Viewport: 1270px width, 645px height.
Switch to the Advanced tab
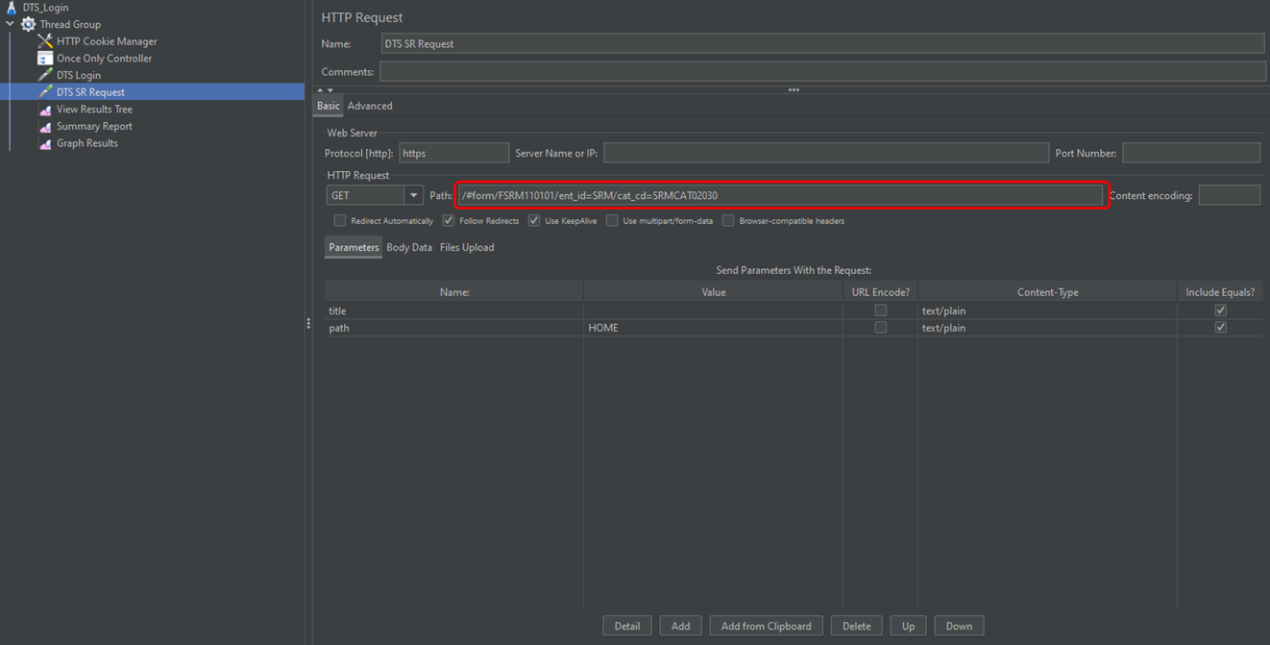tap(370, 106)
